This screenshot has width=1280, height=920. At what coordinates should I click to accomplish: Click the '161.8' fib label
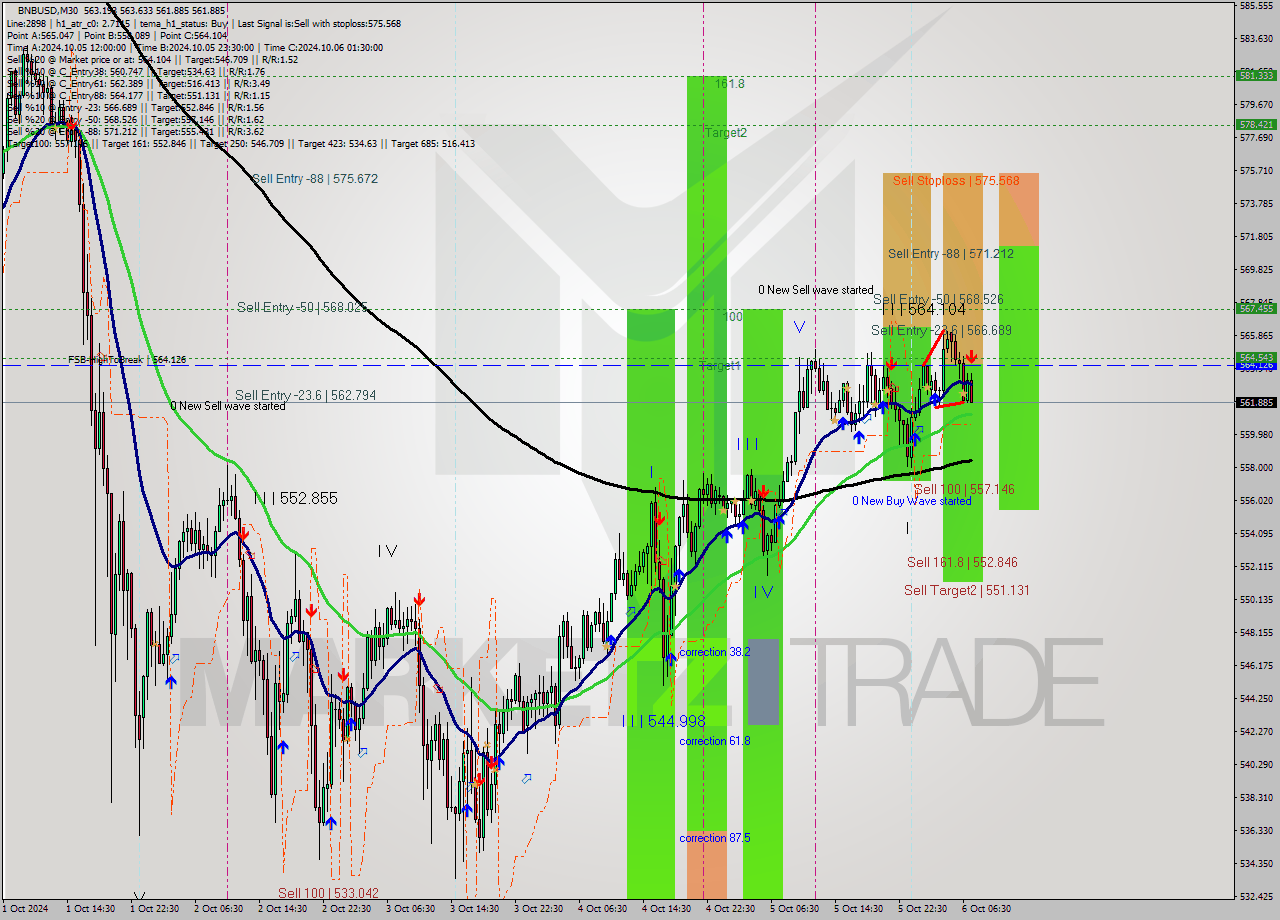[730, 84]
